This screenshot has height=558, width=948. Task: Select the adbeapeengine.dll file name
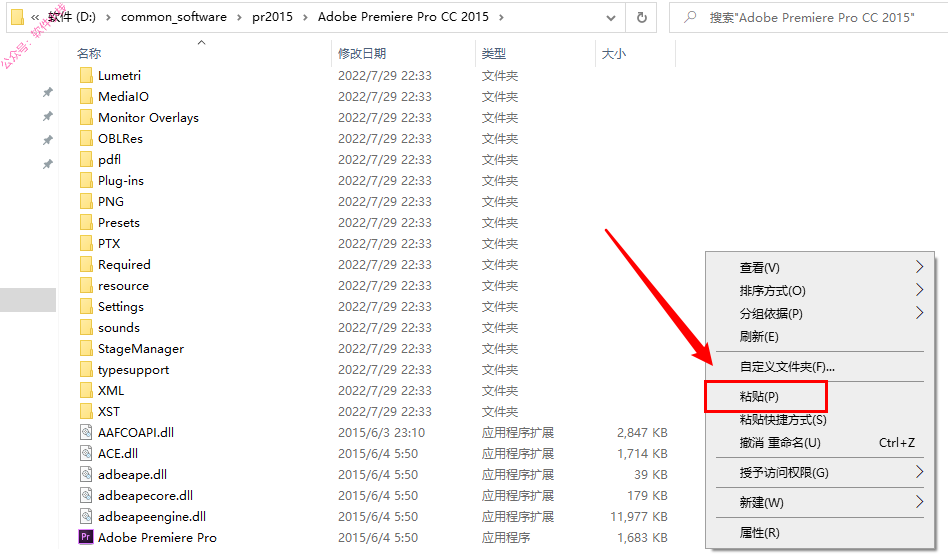coord(152,517)
